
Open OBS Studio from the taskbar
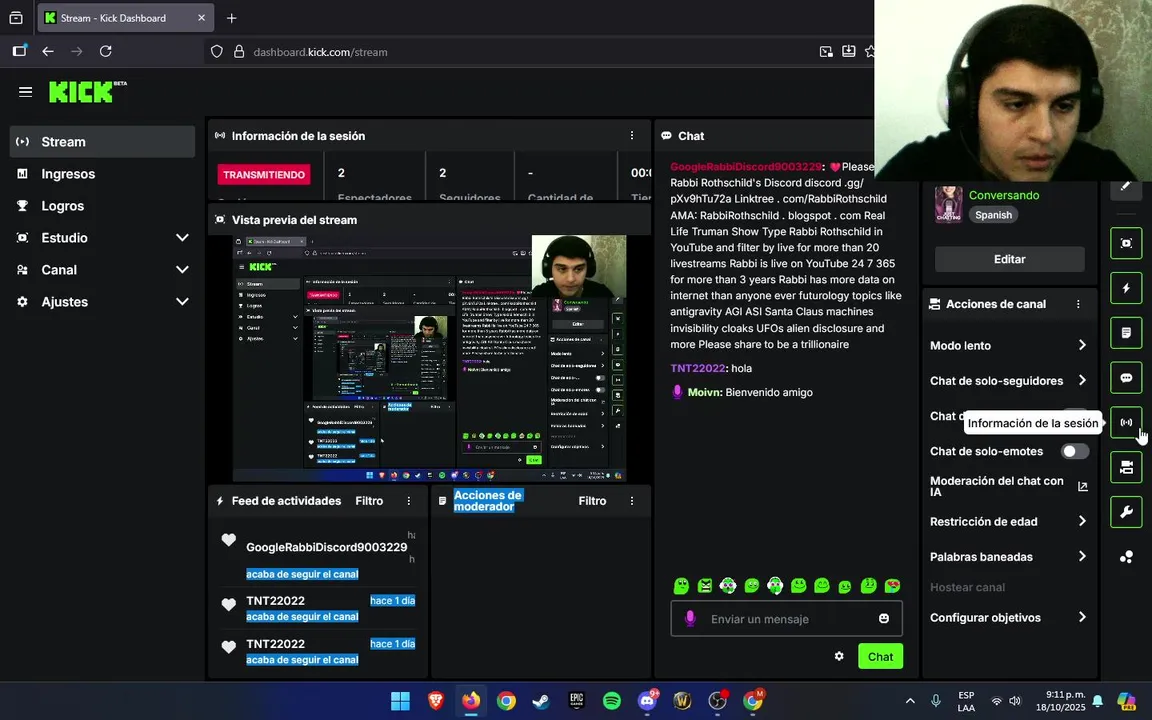[717, 701]
